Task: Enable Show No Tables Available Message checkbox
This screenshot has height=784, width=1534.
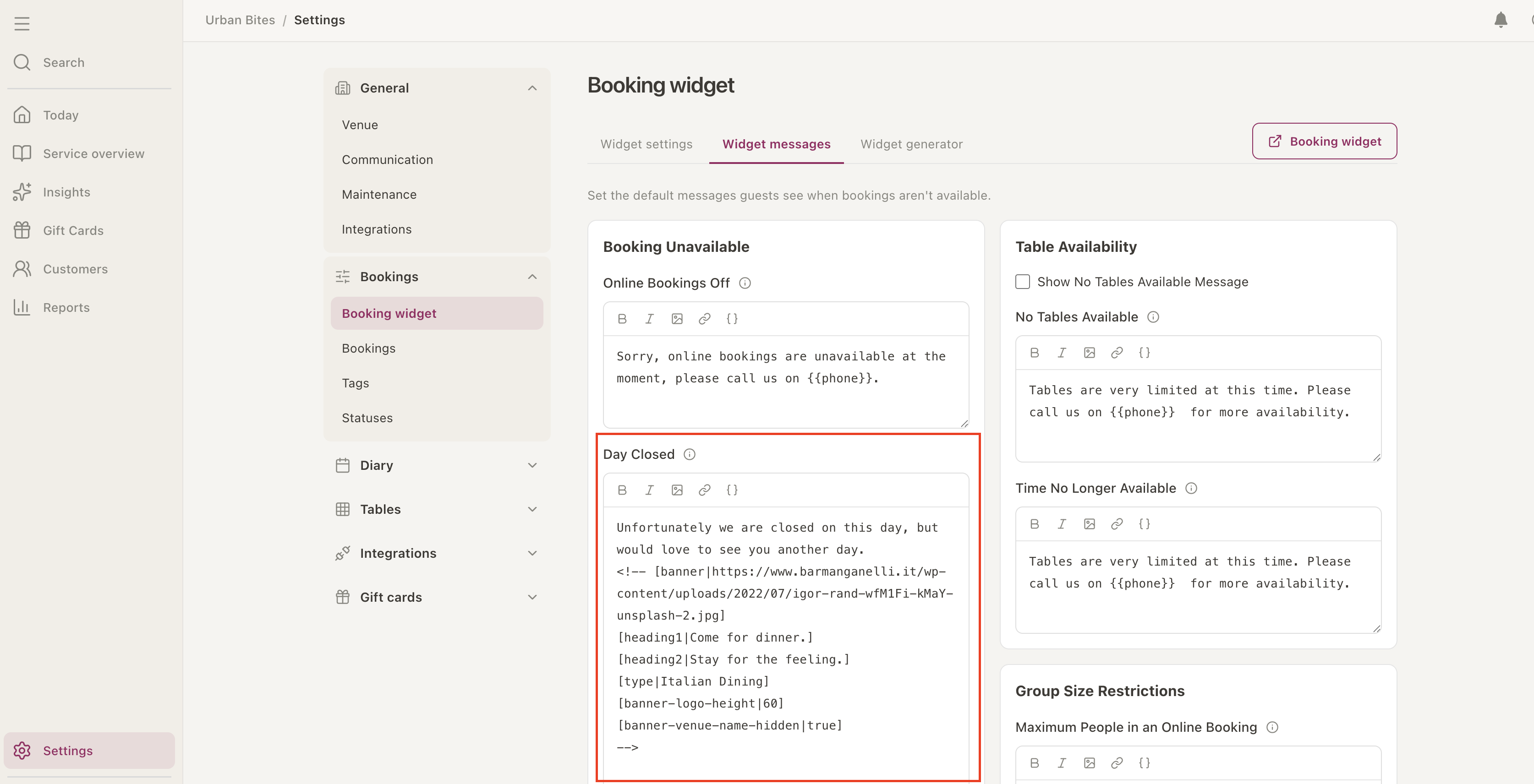Action: (1023, 282)
